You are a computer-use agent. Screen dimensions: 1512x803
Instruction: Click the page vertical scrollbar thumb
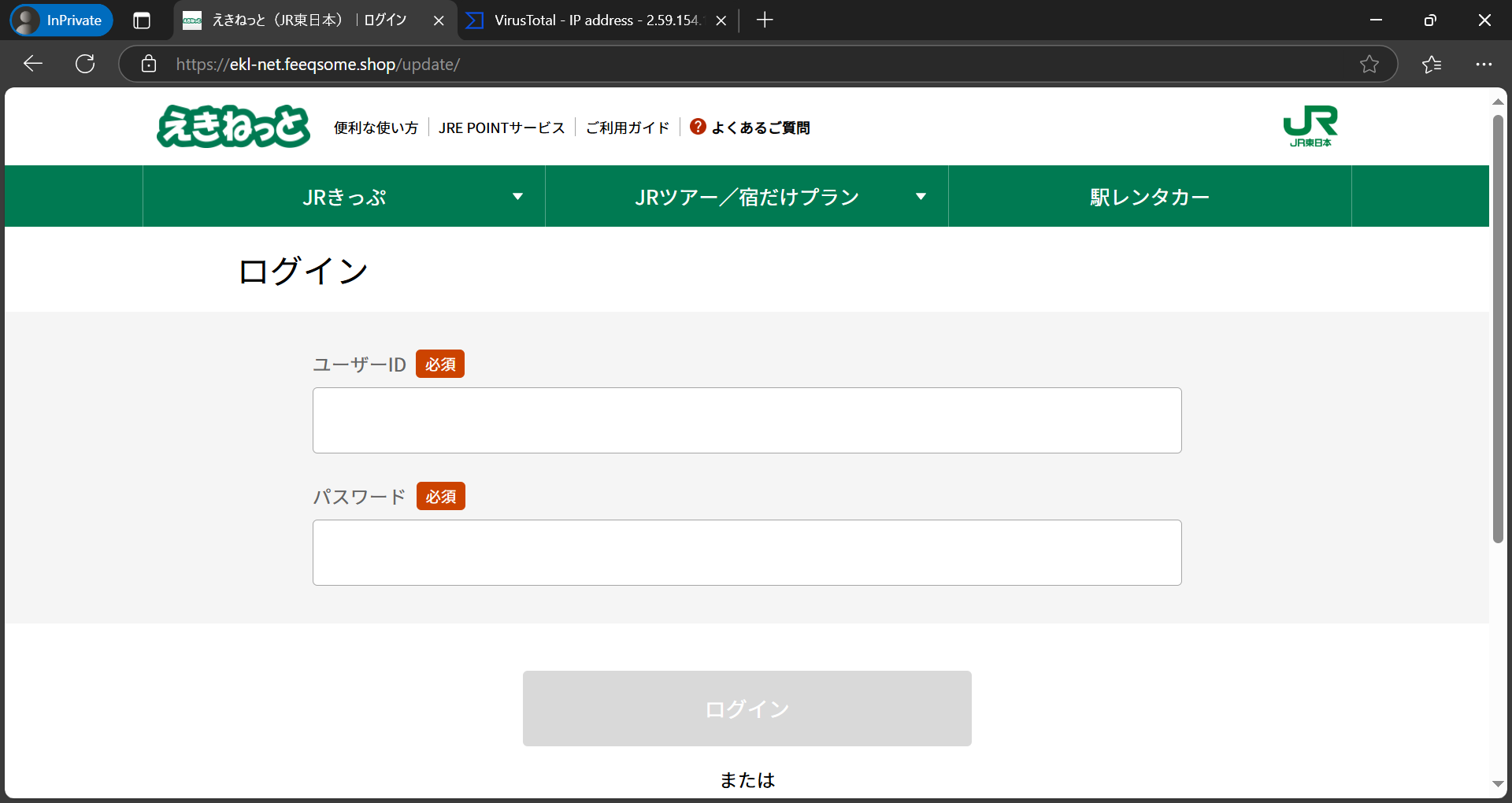[x=1498, y=329]
